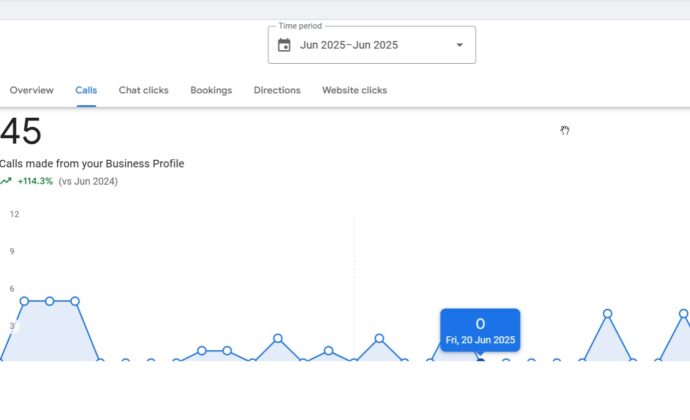Click the 45 total calls number
Viewport: 690px width, 420px height.
[x=21, y=131]
